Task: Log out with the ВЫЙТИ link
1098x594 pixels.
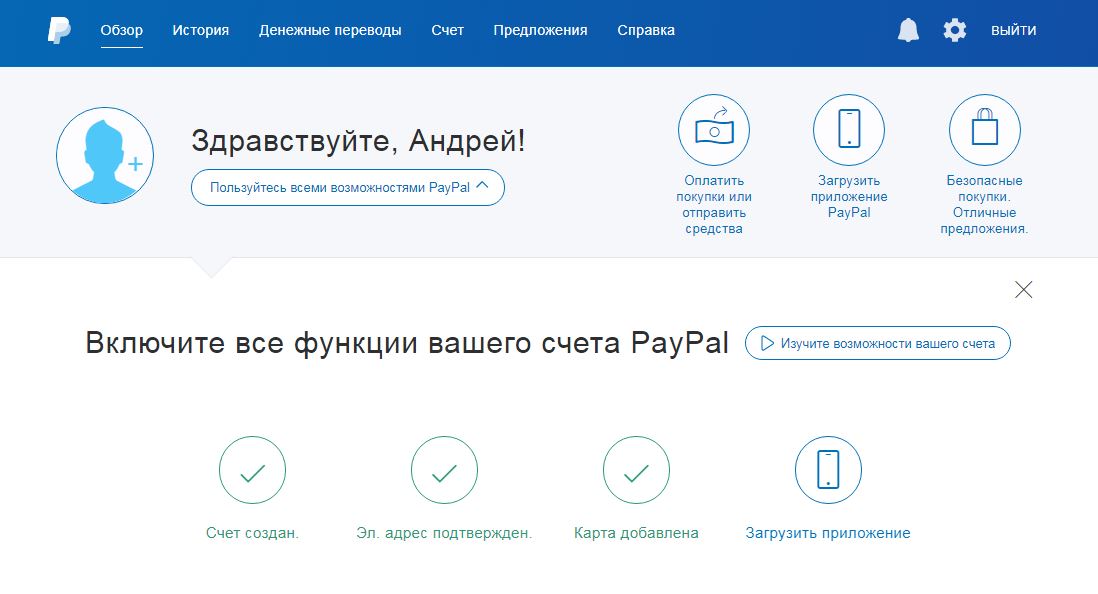Action: point(1013,30)
